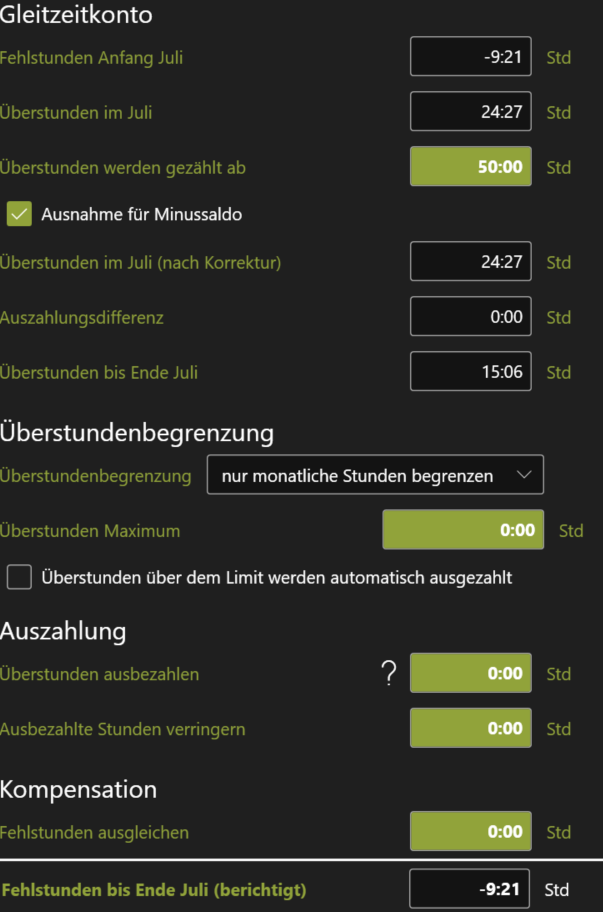Click the Auszahlungsdifferenz value box
This screenshot has height=912, width=603.
click(470, 317)
